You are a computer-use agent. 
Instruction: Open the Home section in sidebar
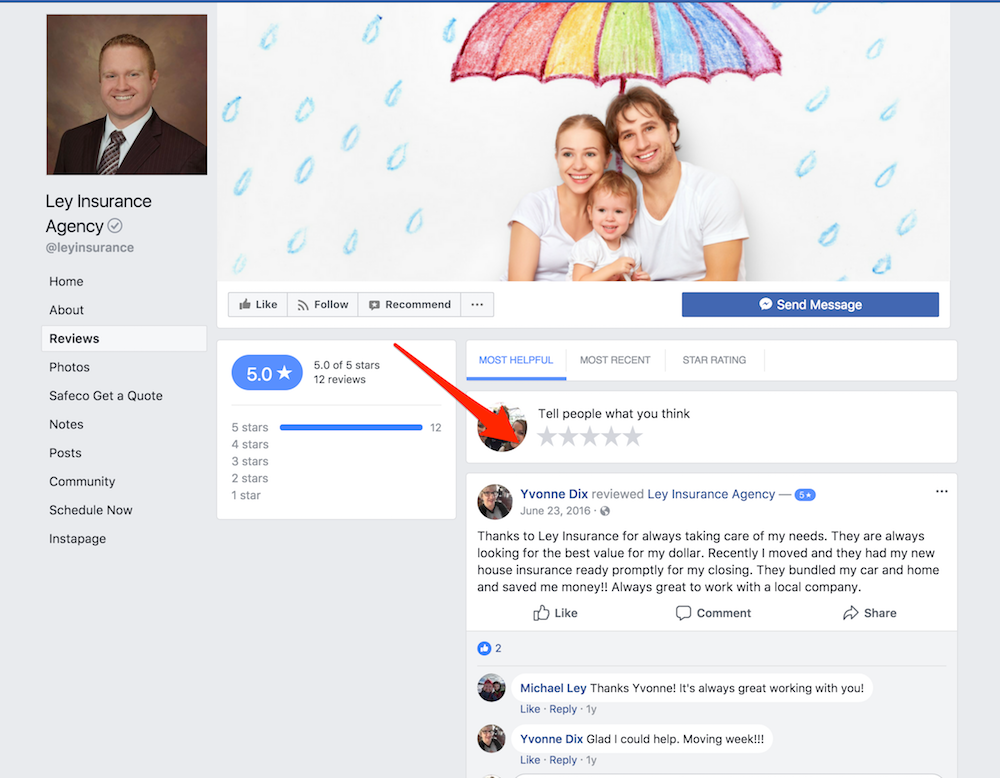pos(66,281)
